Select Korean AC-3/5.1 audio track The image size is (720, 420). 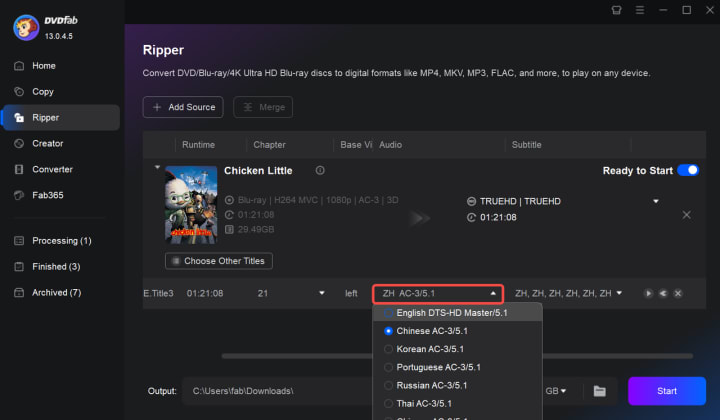point(388,349)
